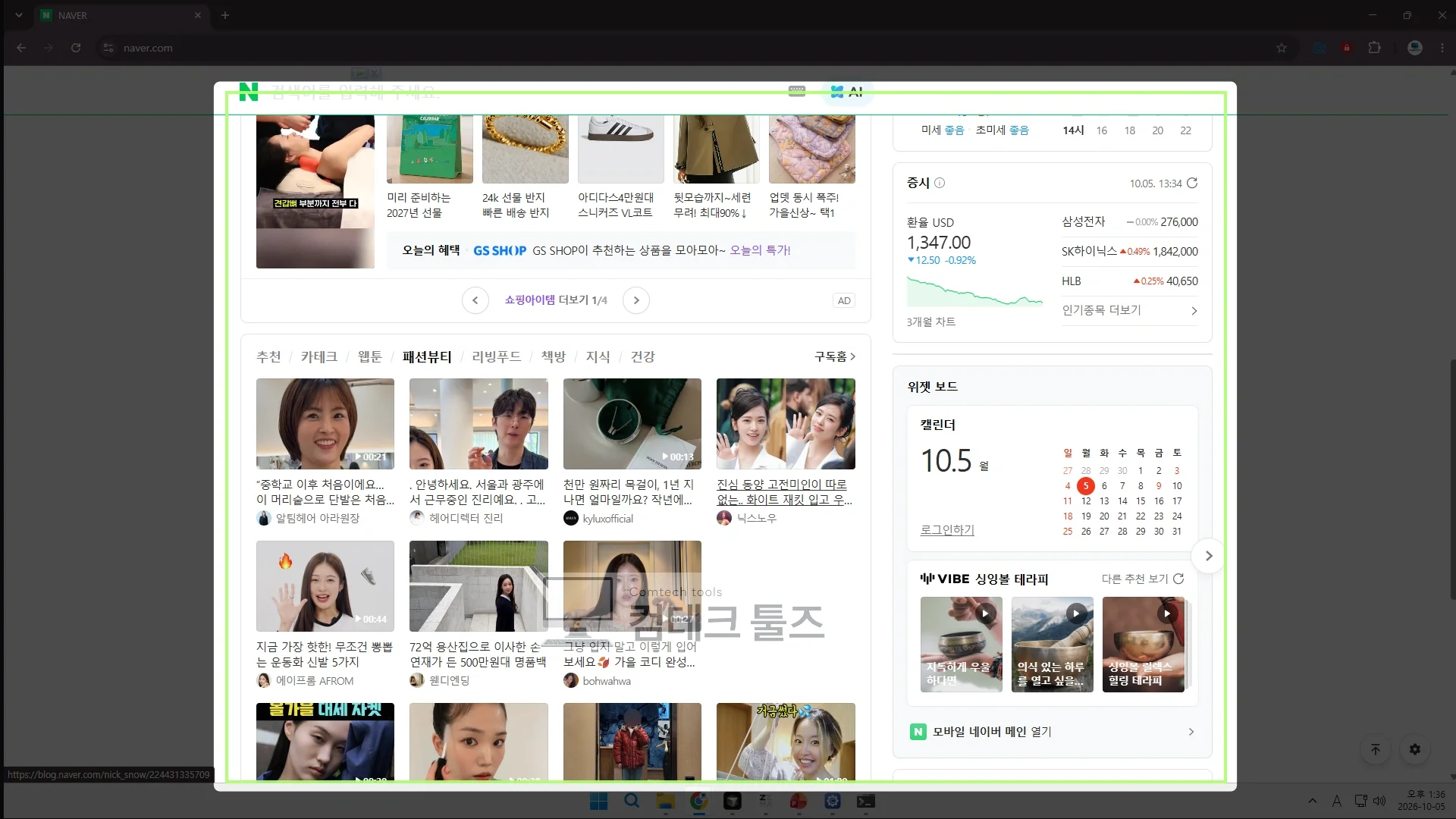Click the search input field

523,92
